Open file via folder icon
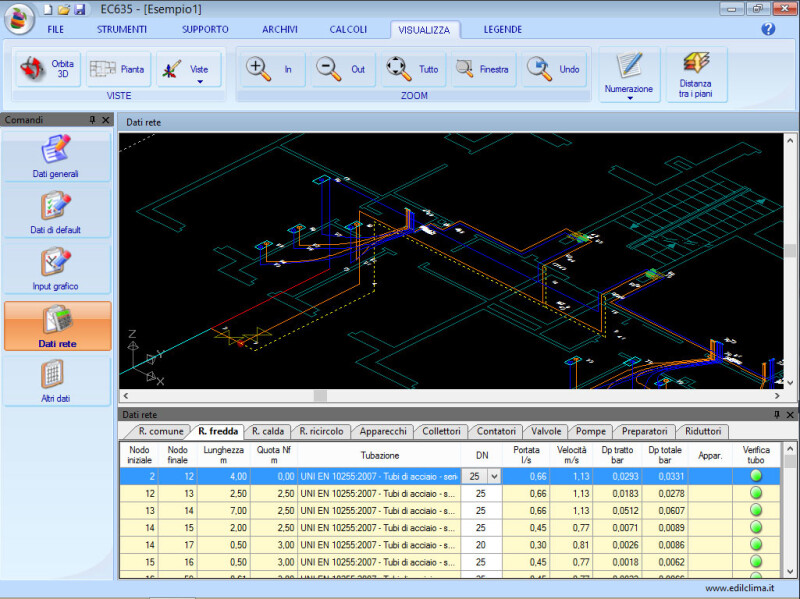Image resolution: width=800 pixels, height=599 pixels. click(x=64, y=10)
